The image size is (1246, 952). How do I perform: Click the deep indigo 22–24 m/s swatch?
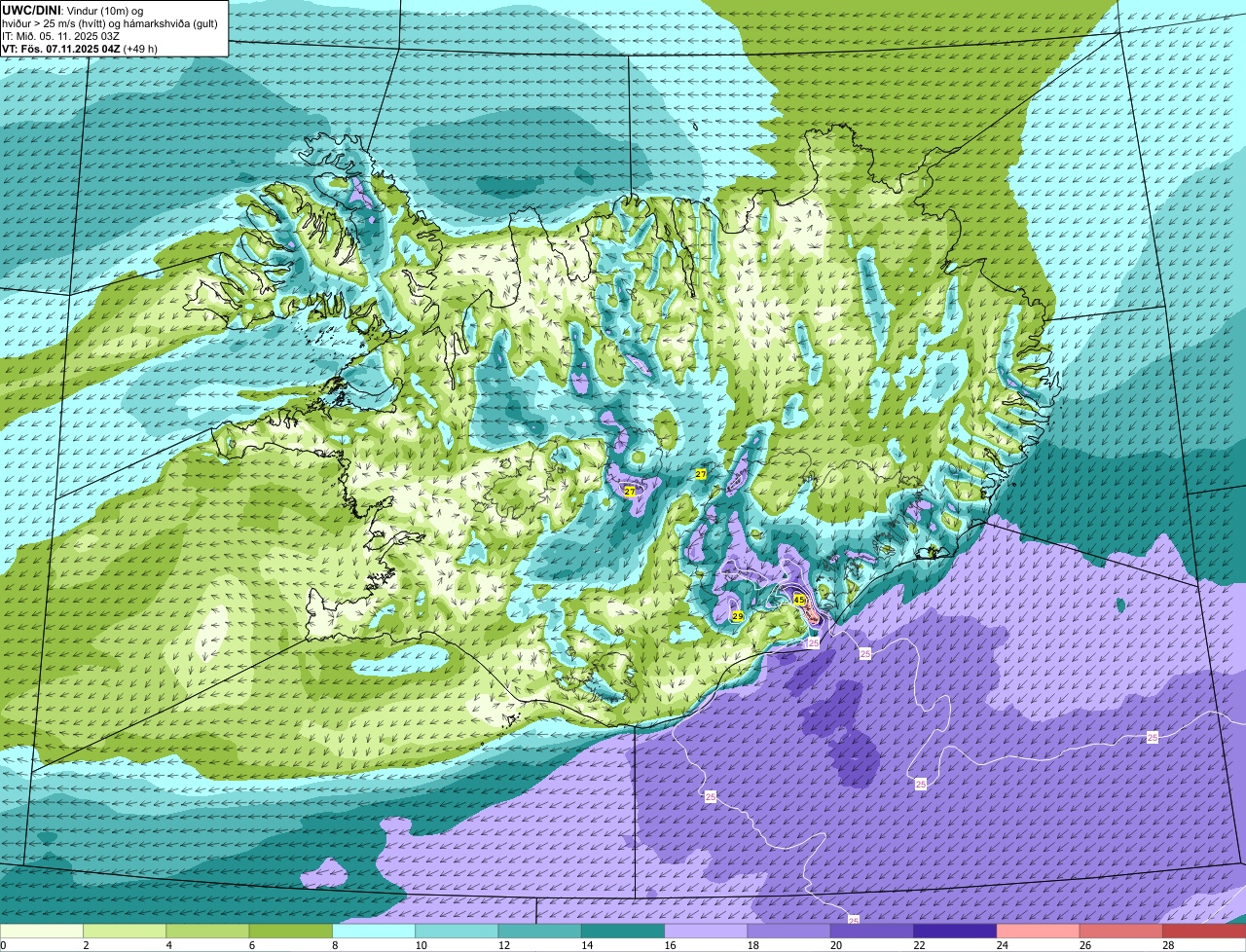955,931
